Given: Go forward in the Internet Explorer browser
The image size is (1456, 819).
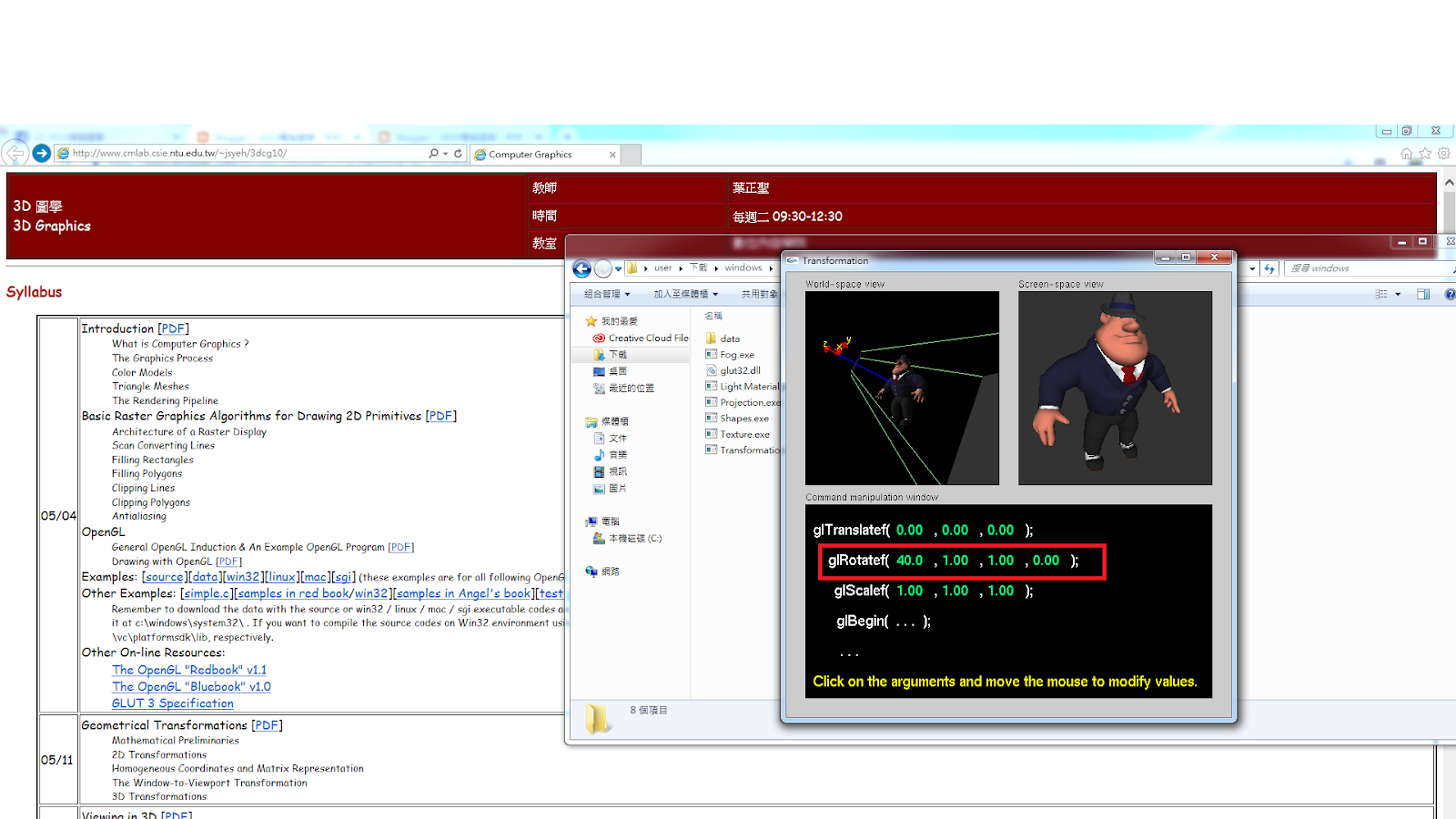Looking at the screenshot, I should 41,153.
